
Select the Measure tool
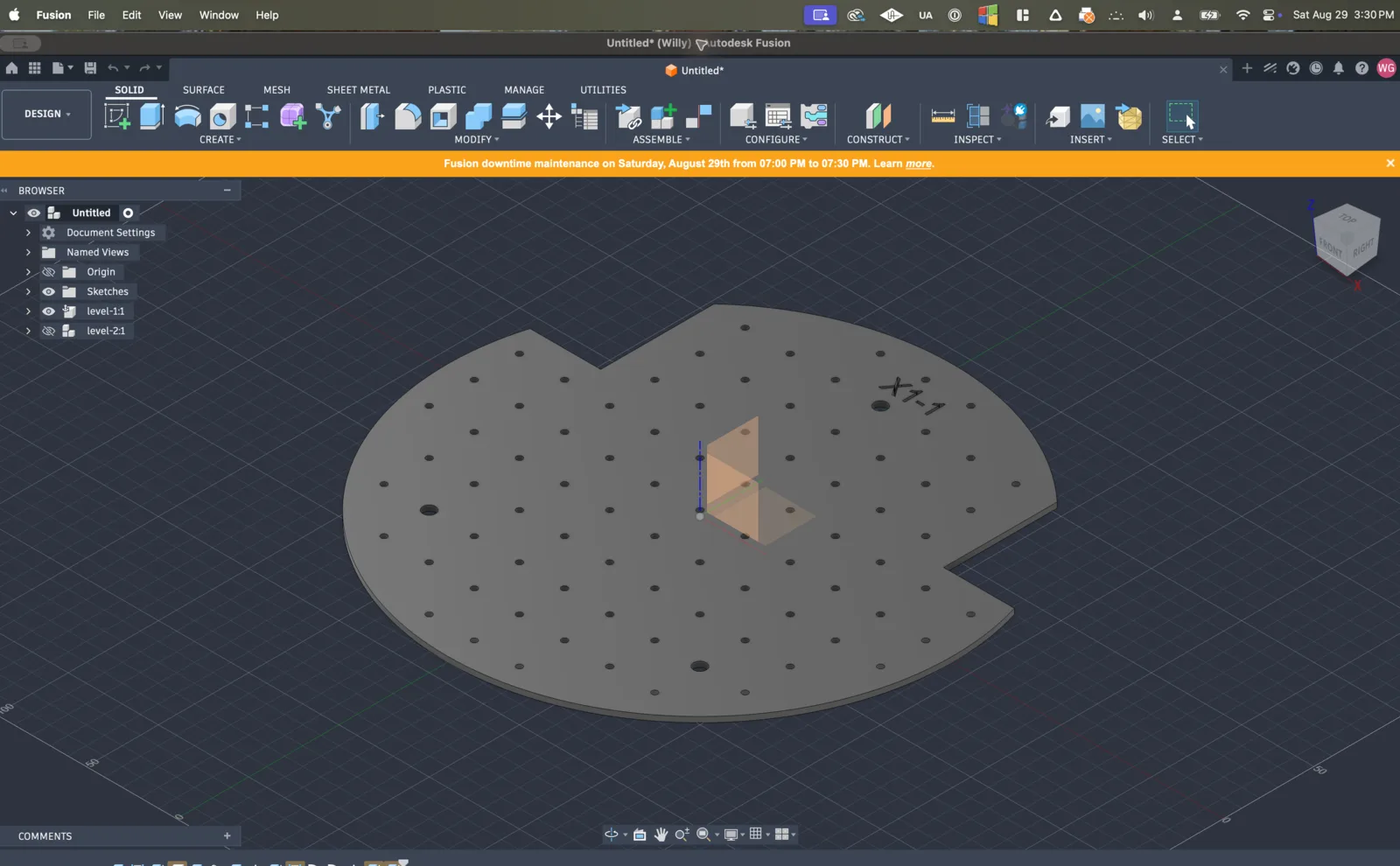click(942, 115)
